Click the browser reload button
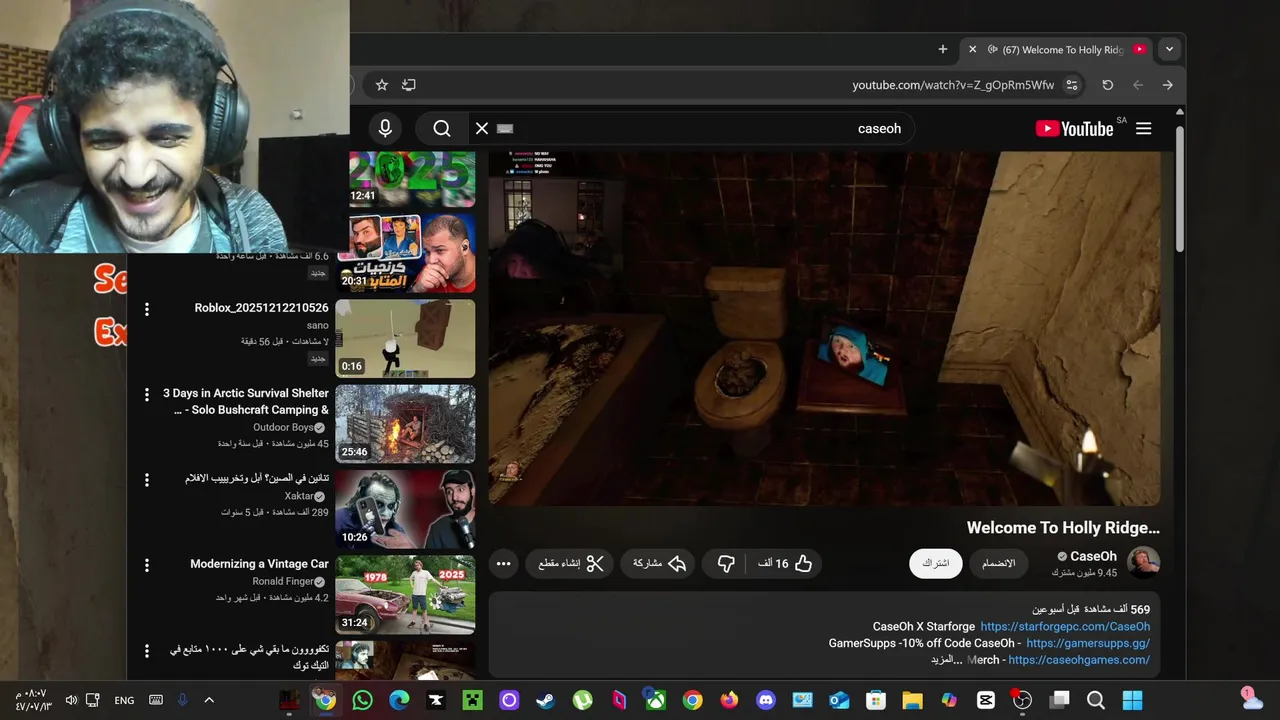Screen dimensions: 1280x720 [1107, 85]
